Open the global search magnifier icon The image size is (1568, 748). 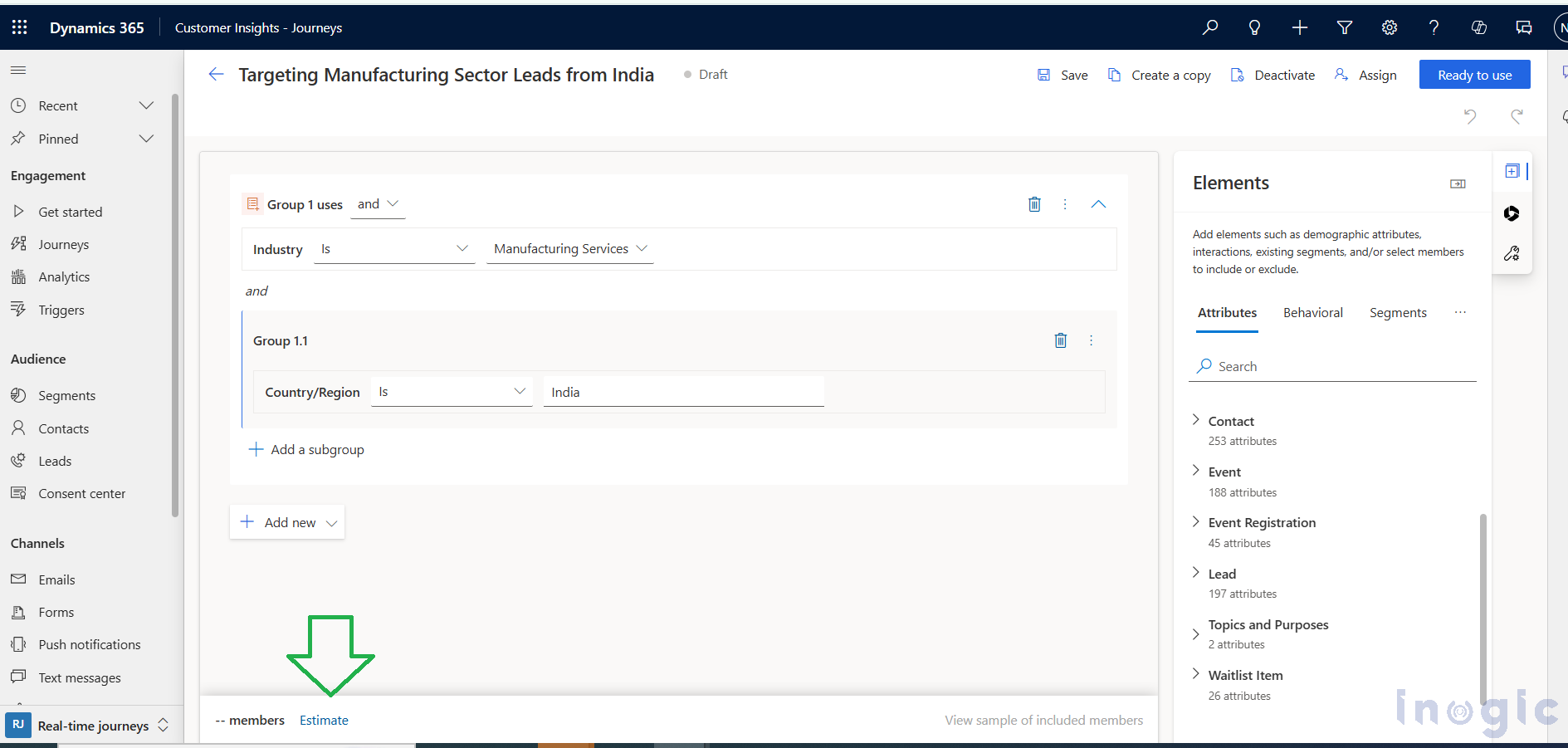pyautogui.click(x=1209, y=27)
